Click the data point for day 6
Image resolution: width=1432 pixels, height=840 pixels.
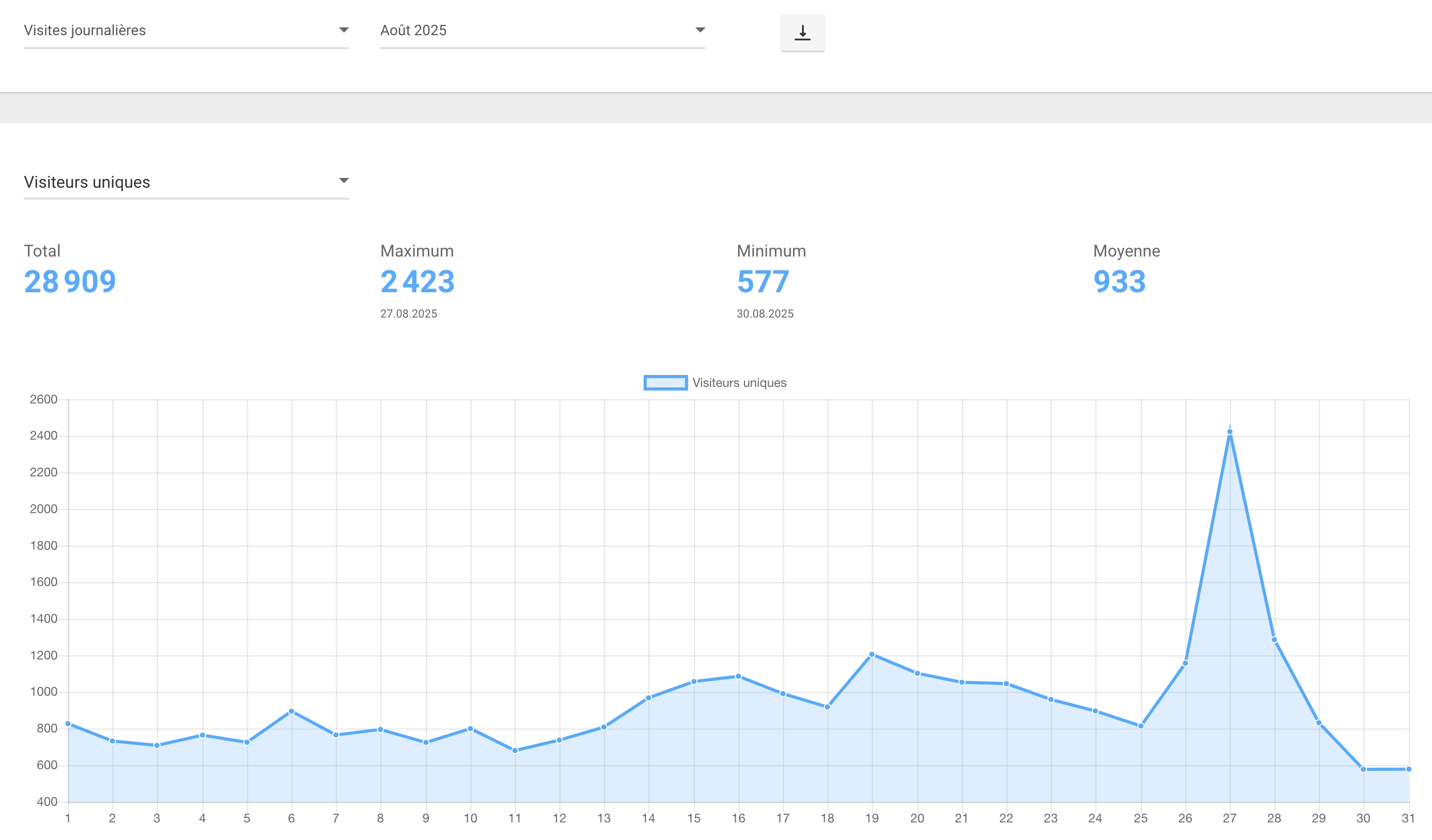point(291,712)
